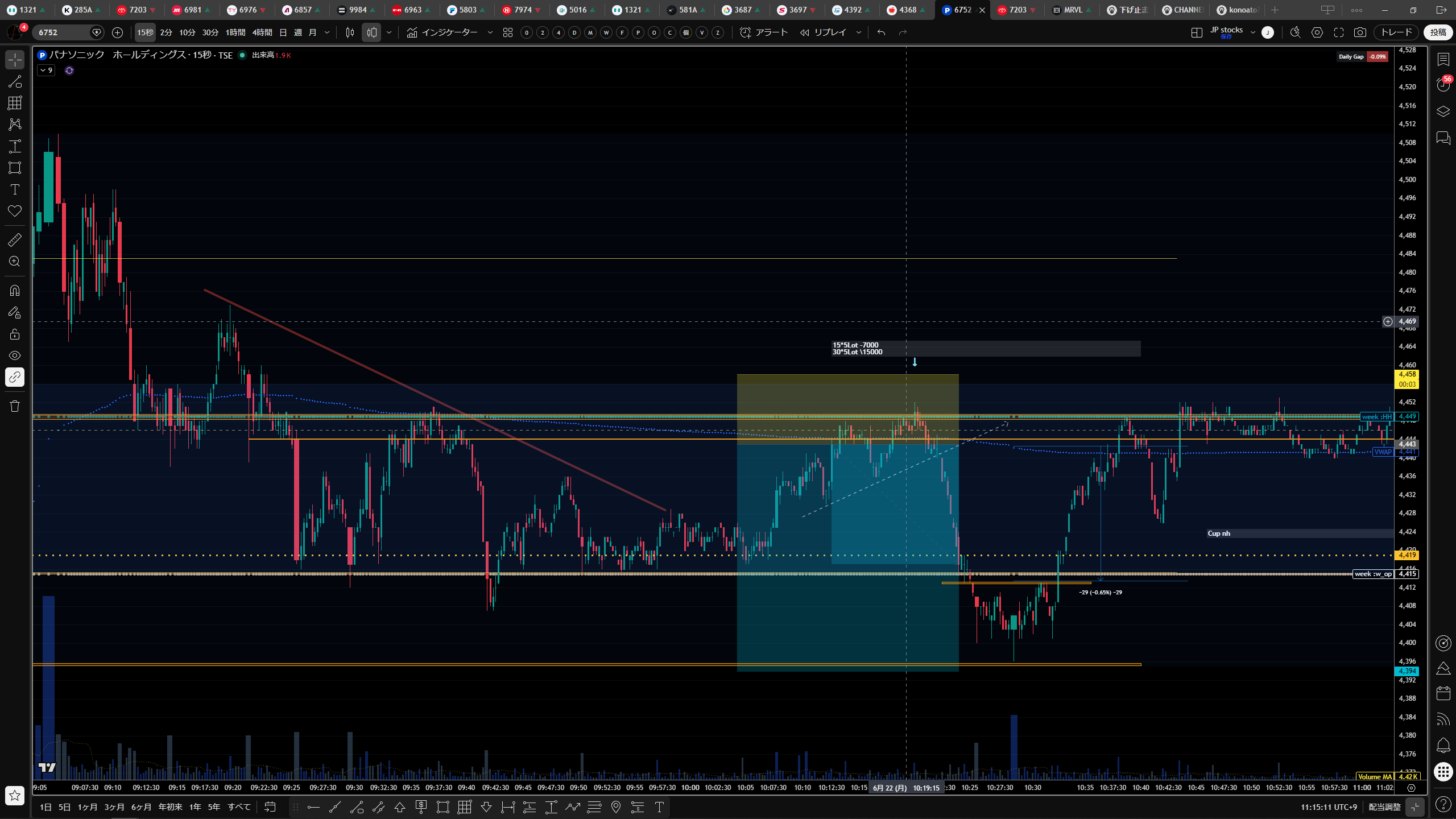Open the alerts bell panel
This screenshot has width=1456, height=819.
(1443, 745)
